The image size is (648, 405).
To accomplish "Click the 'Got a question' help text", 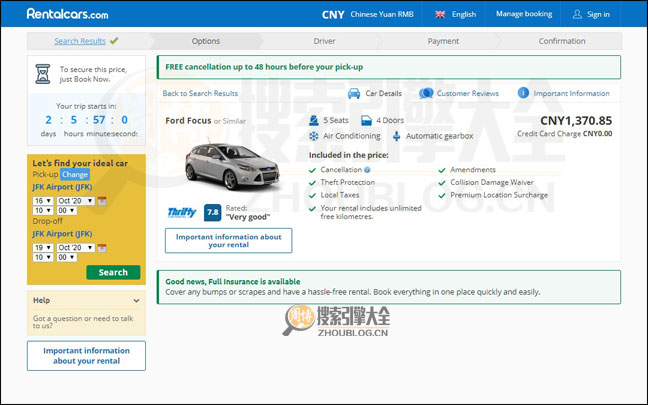I will coord(83,322).
